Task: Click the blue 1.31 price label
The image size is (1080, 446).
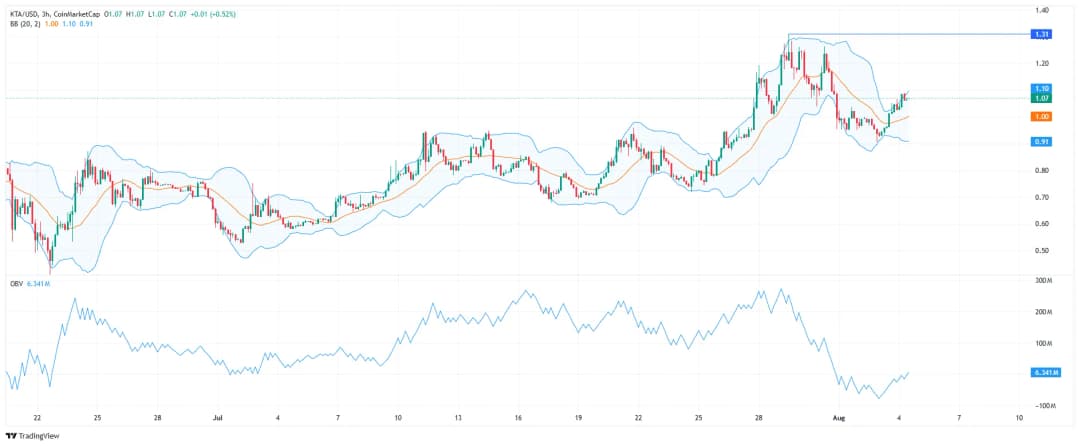Action: (1041, 34)
